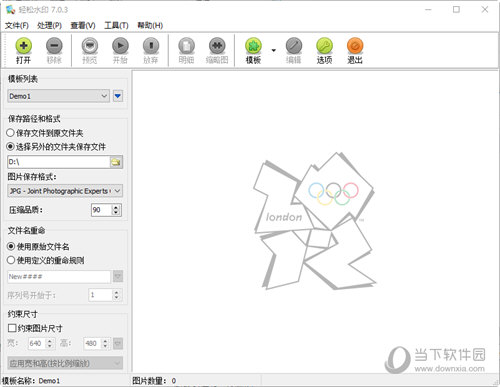Minimize the 轻松水印 window
500x387 pixels.
[428, 10]
